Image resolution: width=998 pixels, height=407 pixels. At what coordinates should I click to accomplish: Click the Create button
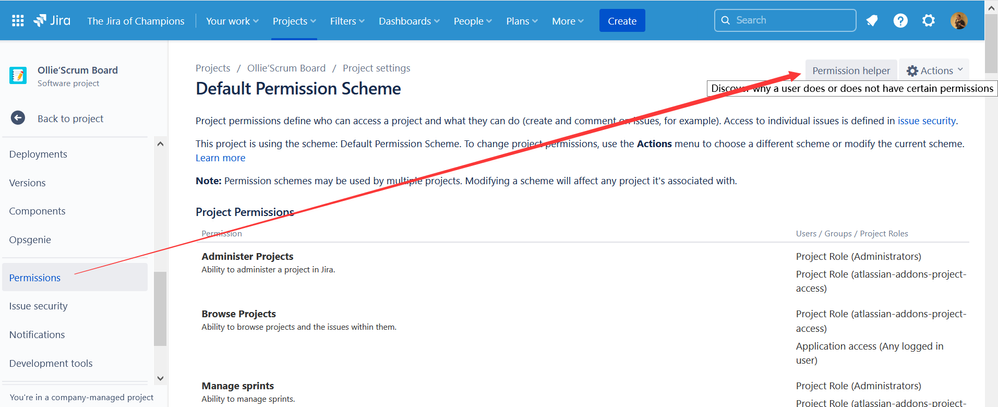[x=622, y=21]
